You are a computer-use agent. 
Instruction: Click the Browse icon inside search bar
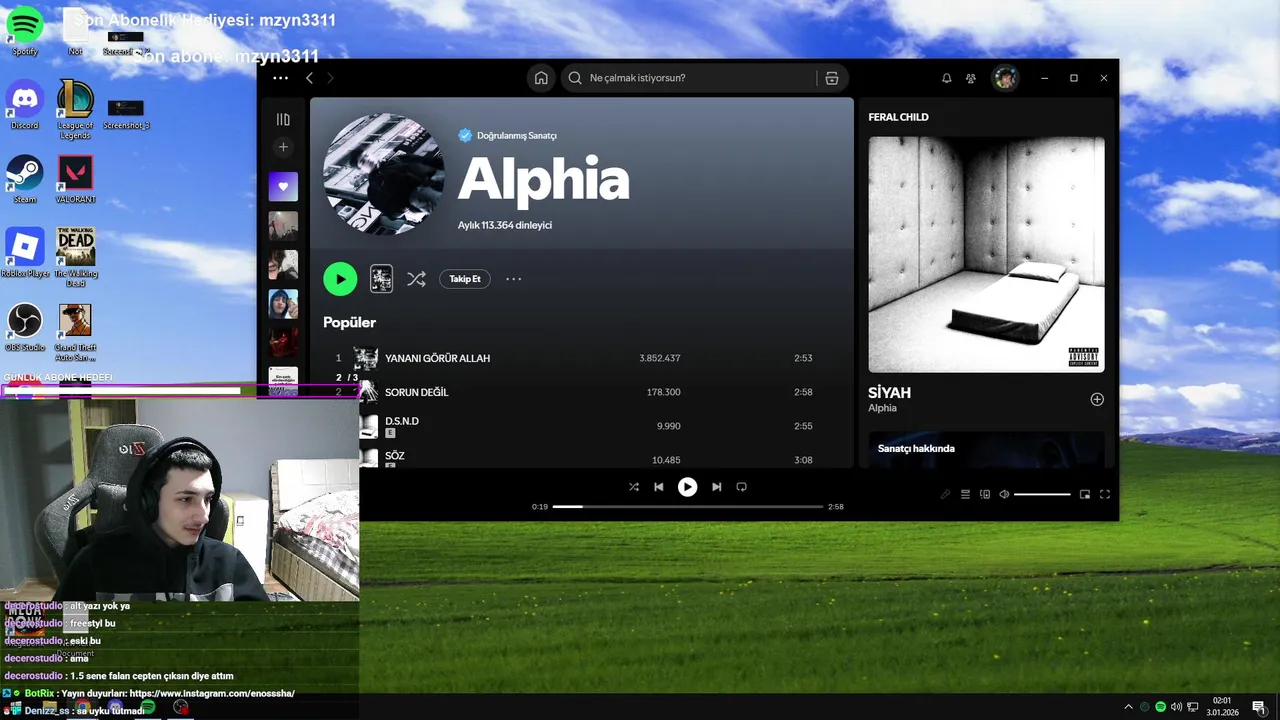831,78
